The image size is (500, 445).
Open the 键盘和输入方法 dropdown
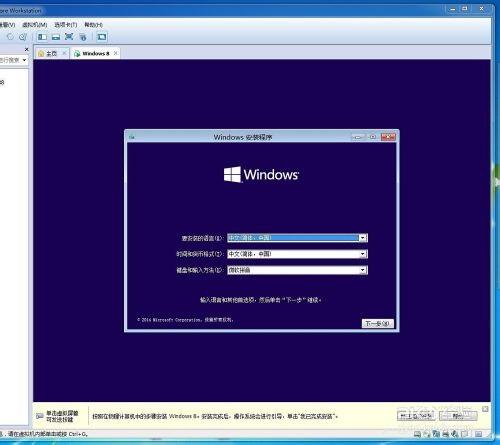(x=297, y=270)
